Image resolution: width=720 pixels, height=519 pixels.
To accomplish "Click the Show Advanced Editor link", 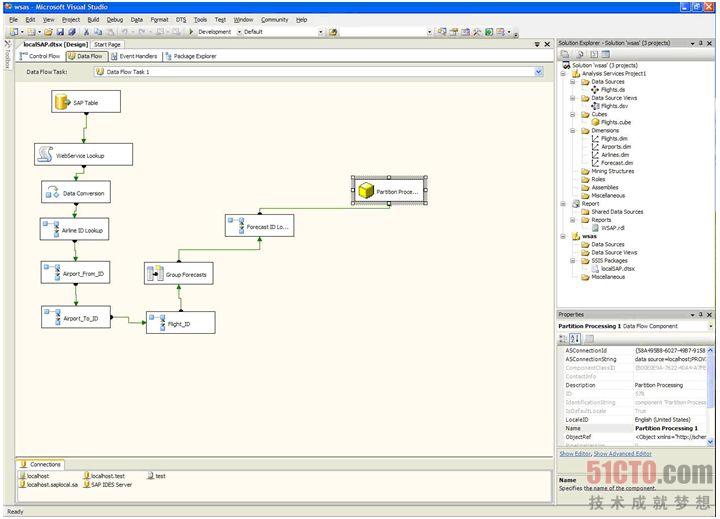I will coord(623,454).
